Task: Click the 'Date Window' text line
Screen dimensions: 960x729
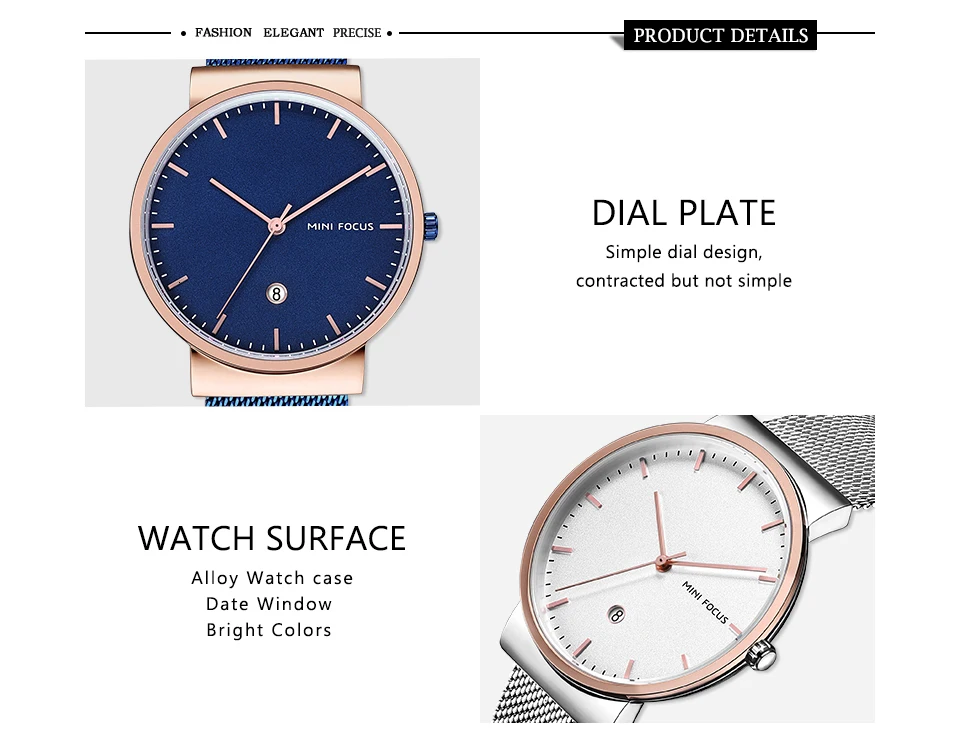Action: tap(269, 604)
